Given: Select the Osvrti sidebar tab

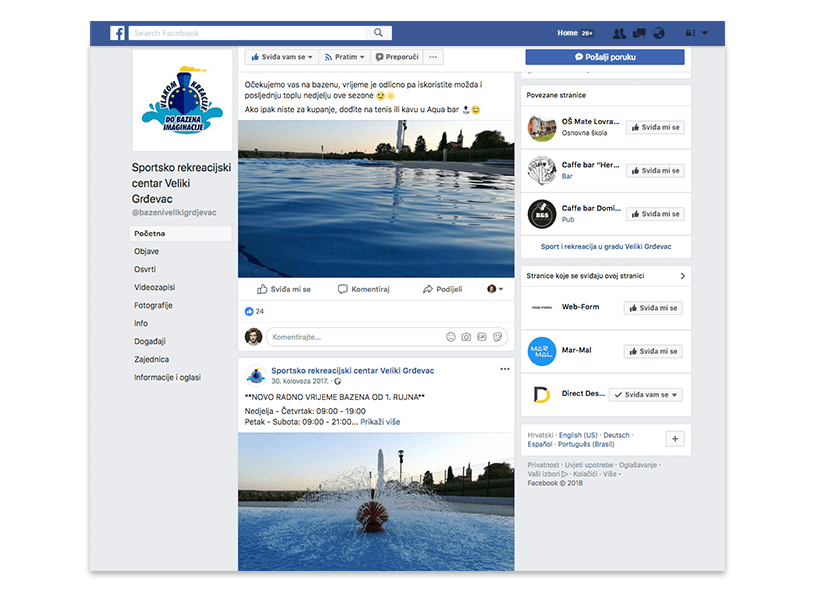Looking at the screenshot, I should 145,269.
